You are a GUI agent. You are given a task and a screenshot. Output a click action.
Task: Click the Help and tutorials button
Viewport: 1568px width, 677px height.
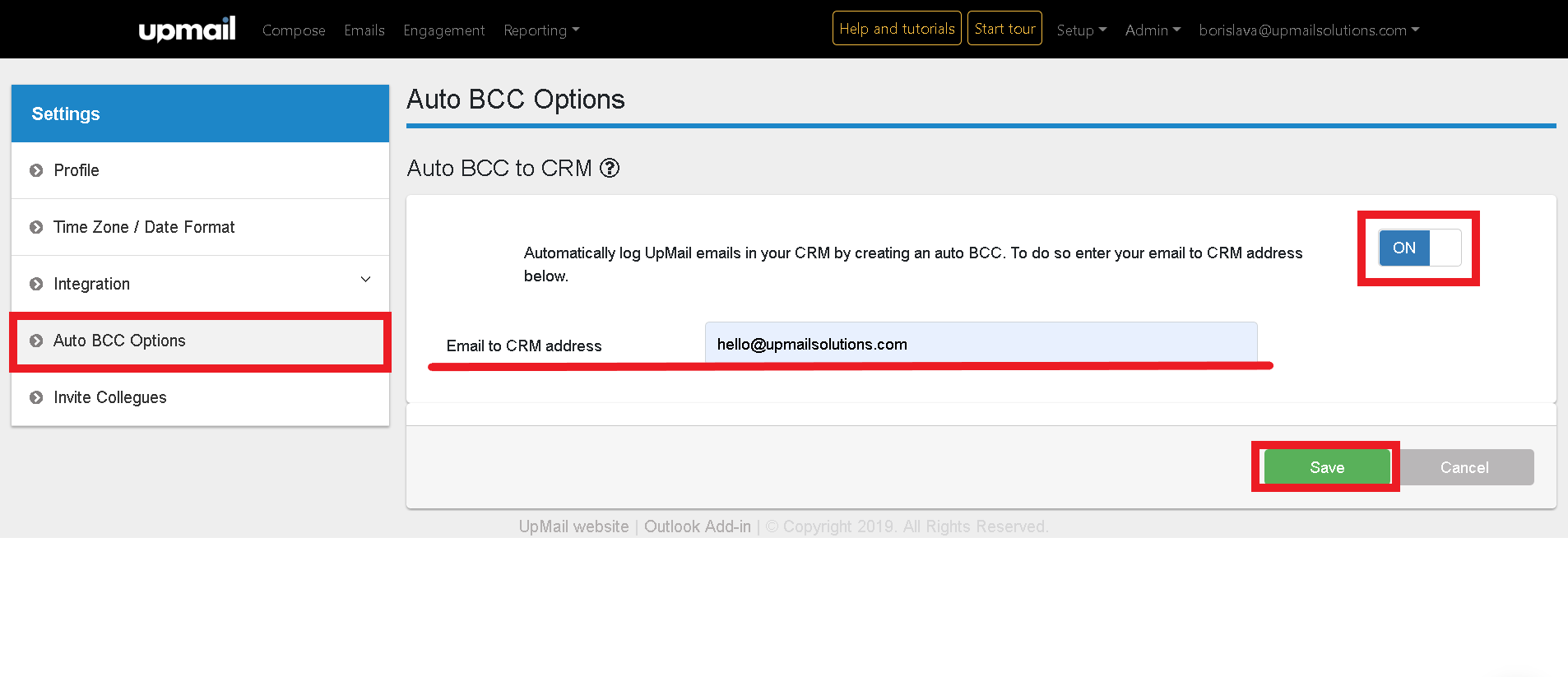(x=897, y=29)
